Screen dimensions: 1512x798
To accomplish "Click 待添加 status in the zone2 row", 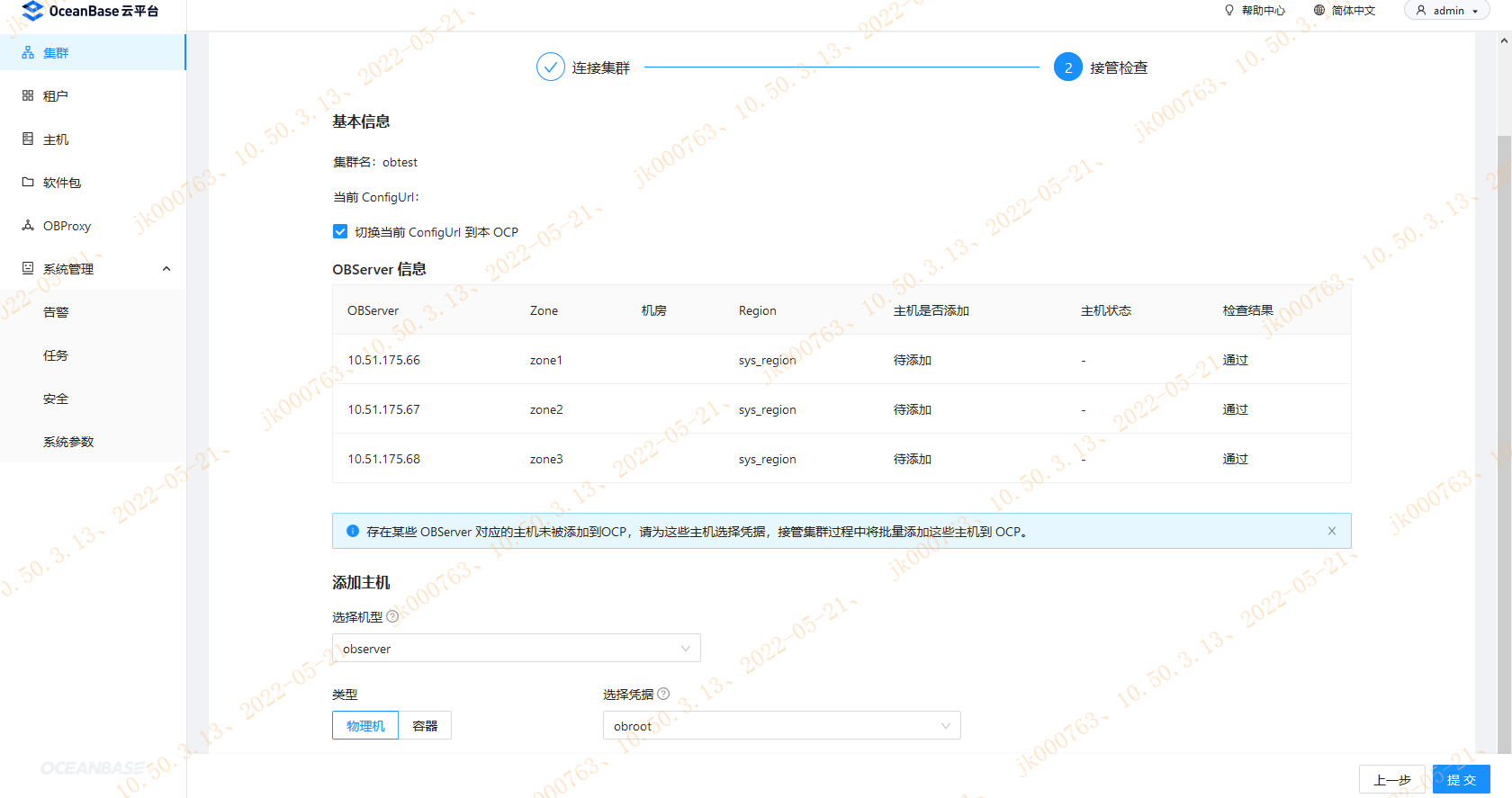I will [913, 409].
